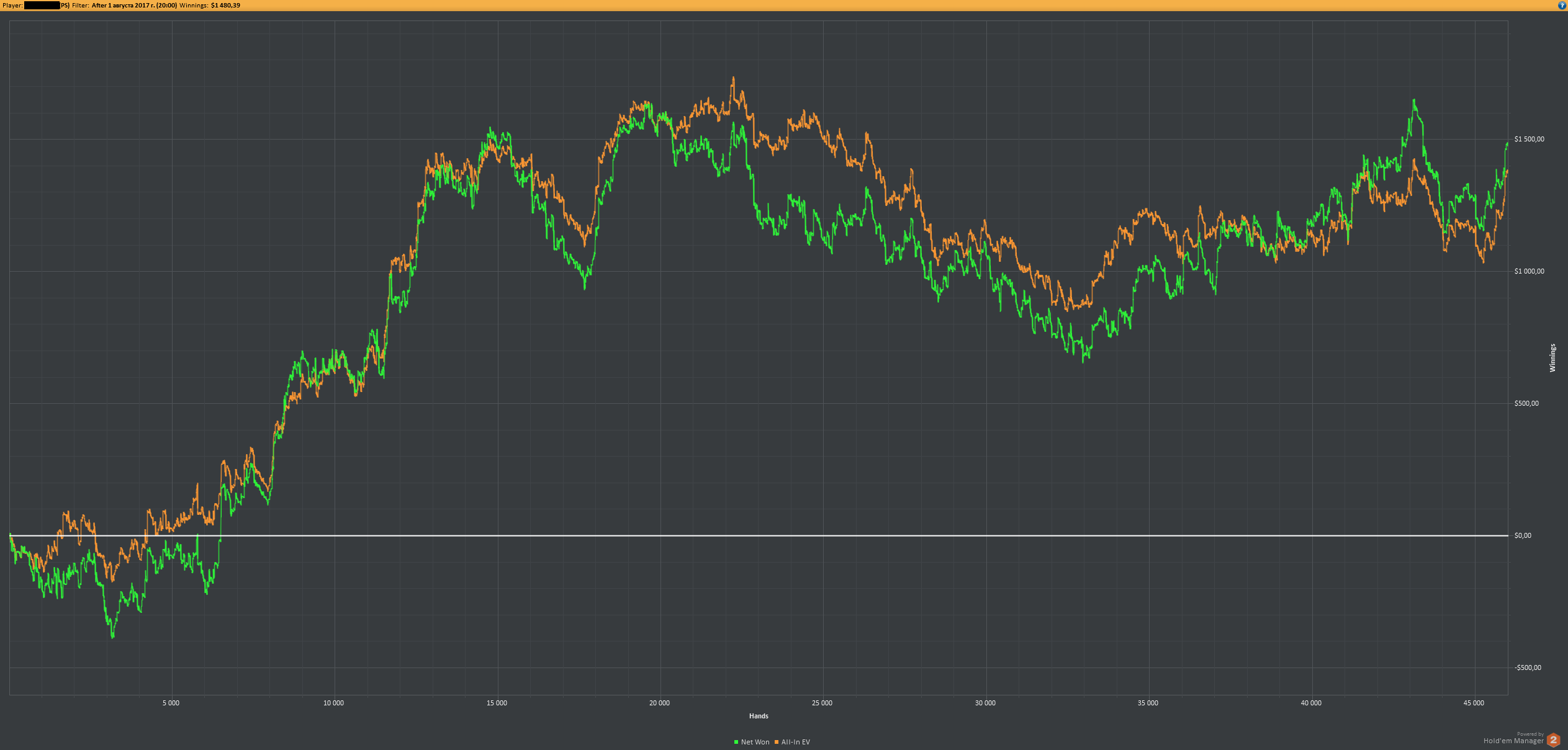Click the Hands x-axis title
This screenshot has height=750, width=1568.
[x=759, y=716]
